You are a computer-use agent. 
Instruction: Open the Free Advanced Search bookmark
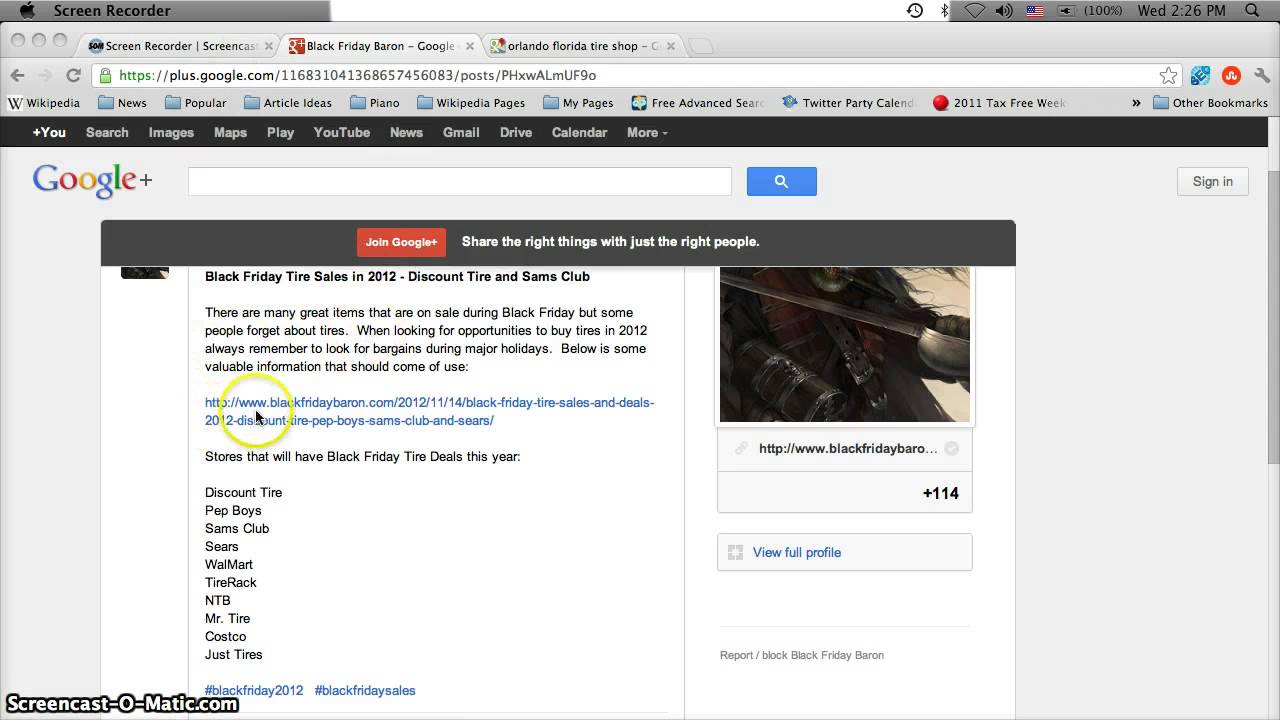point(698,103)
